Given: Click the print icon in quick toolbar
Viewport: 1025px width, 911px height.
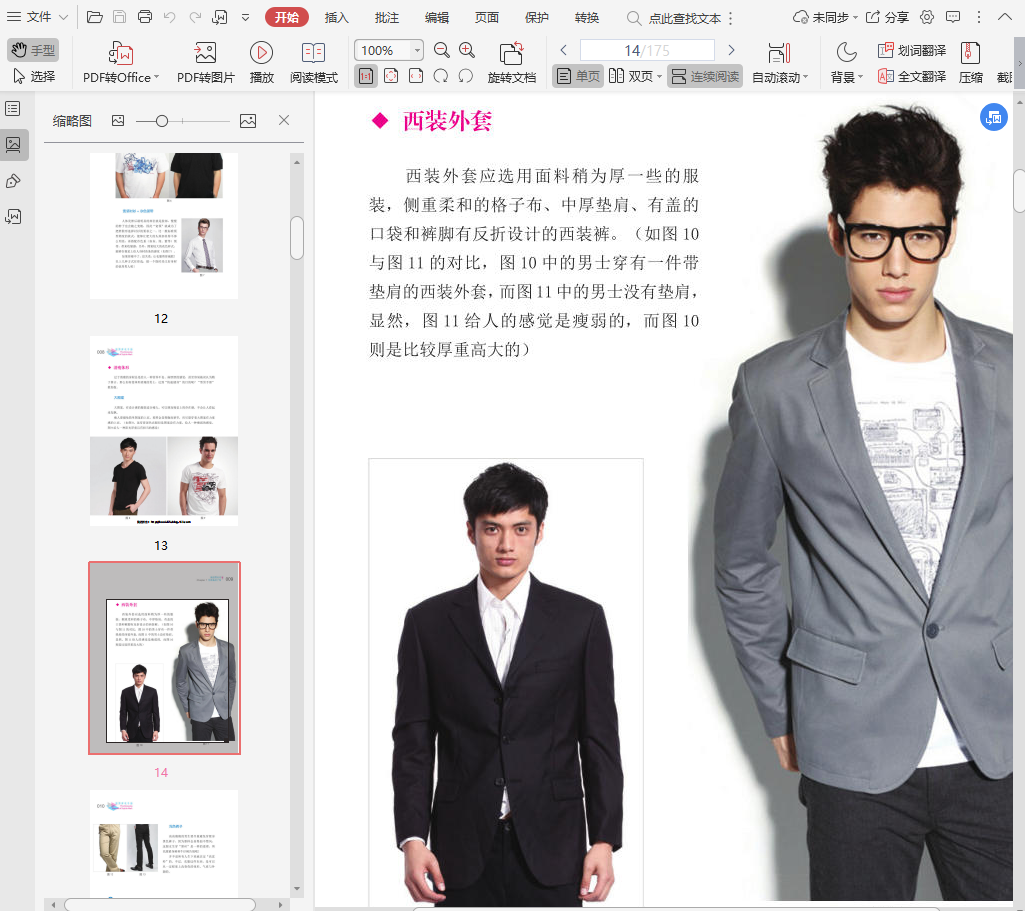Looking at the screenshot, I should (x=144, y=17).
